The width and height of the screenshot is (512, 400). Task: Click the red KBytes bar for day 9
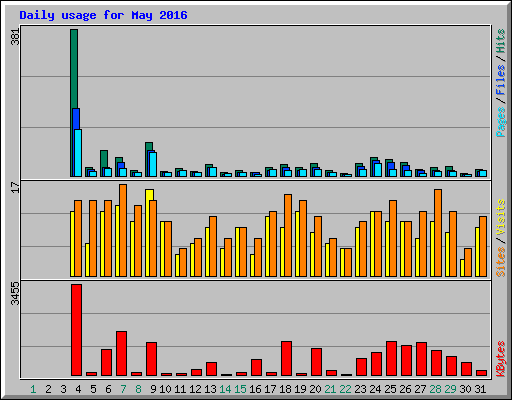pyautogui.click(x=151, y=359)
